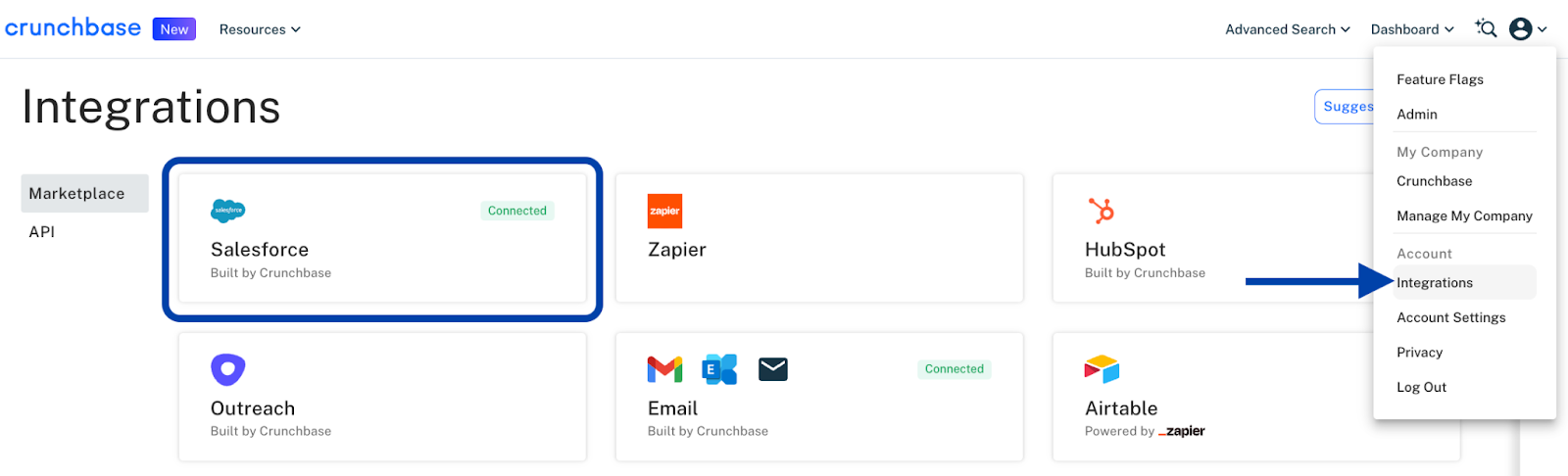The image size is (1568, 476).
Task: Click the Salesforce cloud logo icon
Action: pyautogui.click(x=227, y=211)
